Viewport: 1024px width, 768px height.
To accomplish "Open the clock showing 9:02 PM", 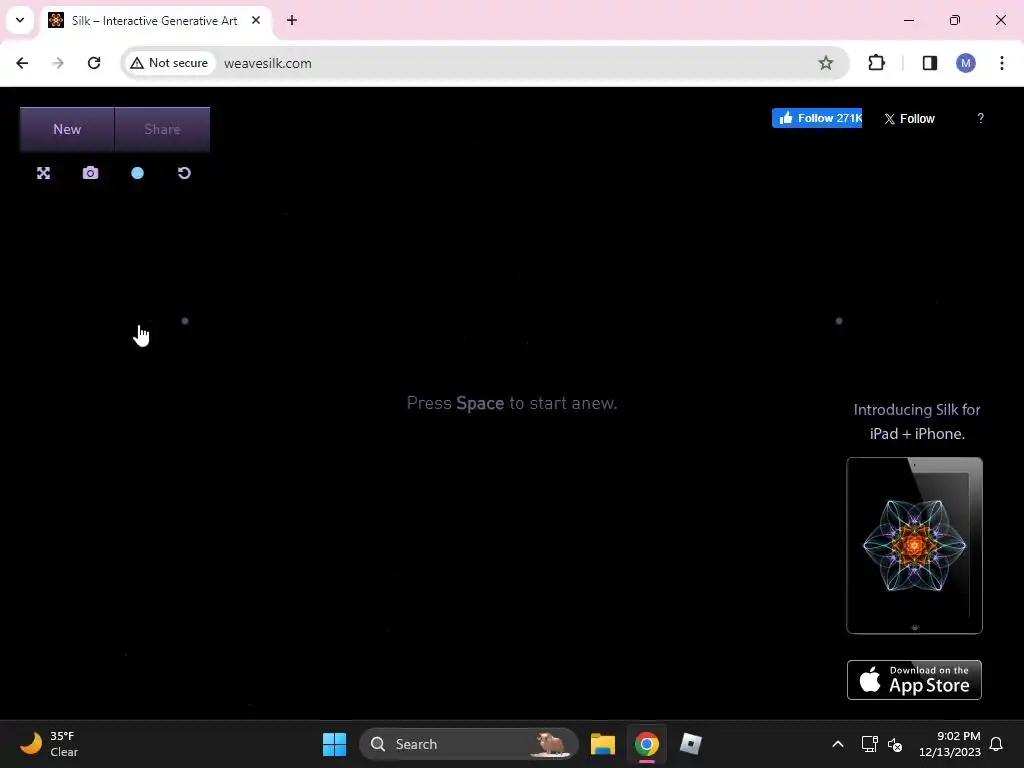I will (x=950, y=744).
